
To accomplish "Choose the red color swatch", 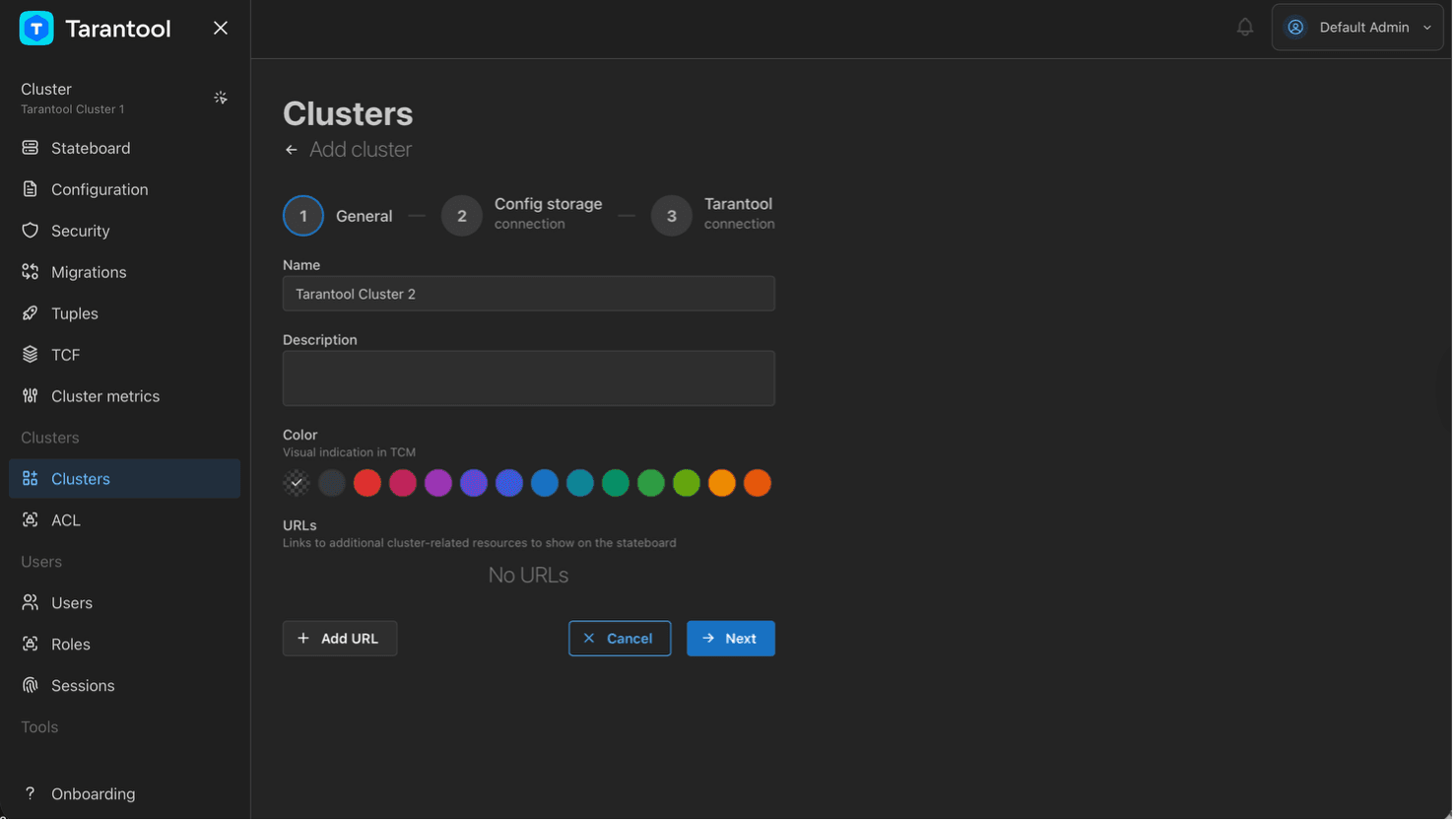I will 367,483.
